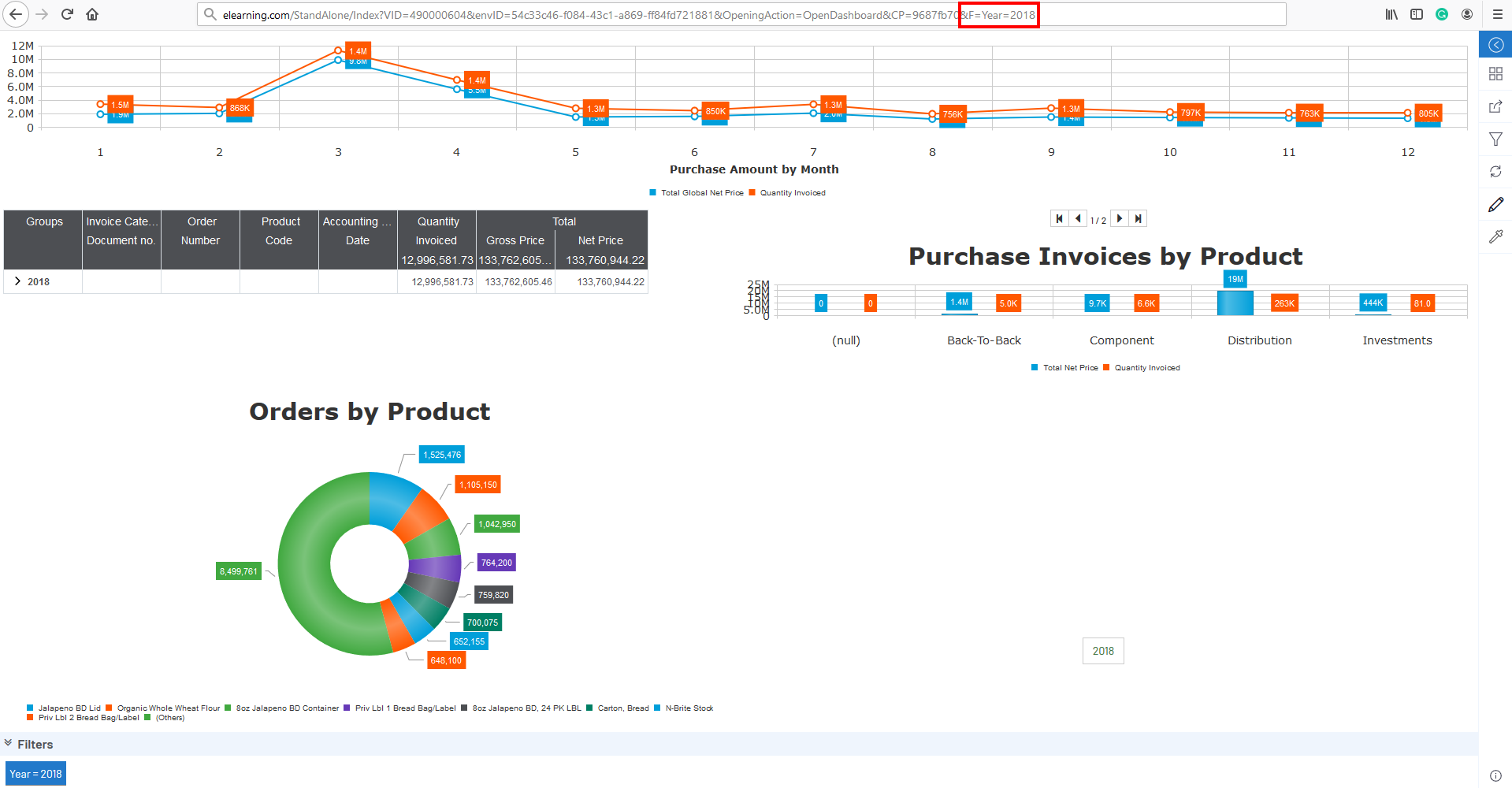The image size is (1512, 788).
Task: Click the share/export icon in sidebar
Action: (x=1495, y=106)
